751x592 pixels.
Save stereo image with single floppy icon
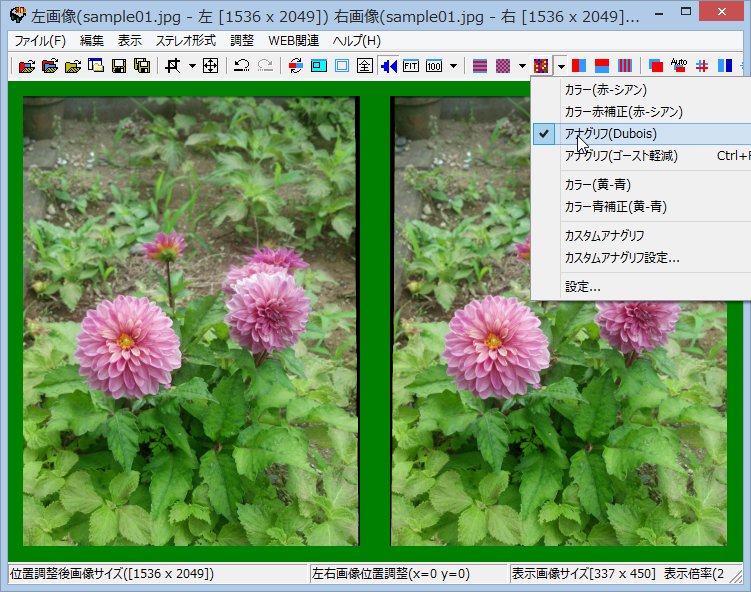(x=119, y=66)
